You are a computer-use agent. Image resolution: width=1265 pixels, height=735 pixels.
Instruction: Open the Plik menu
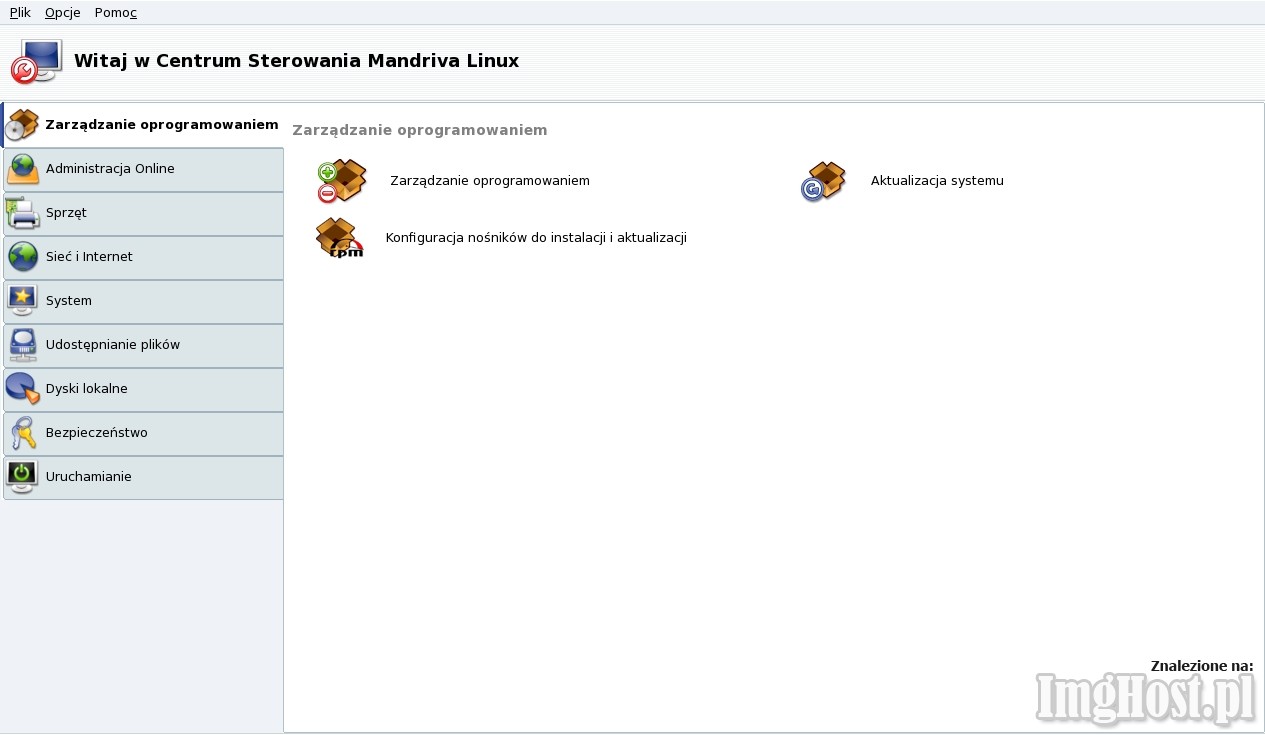tap(20, 12)
